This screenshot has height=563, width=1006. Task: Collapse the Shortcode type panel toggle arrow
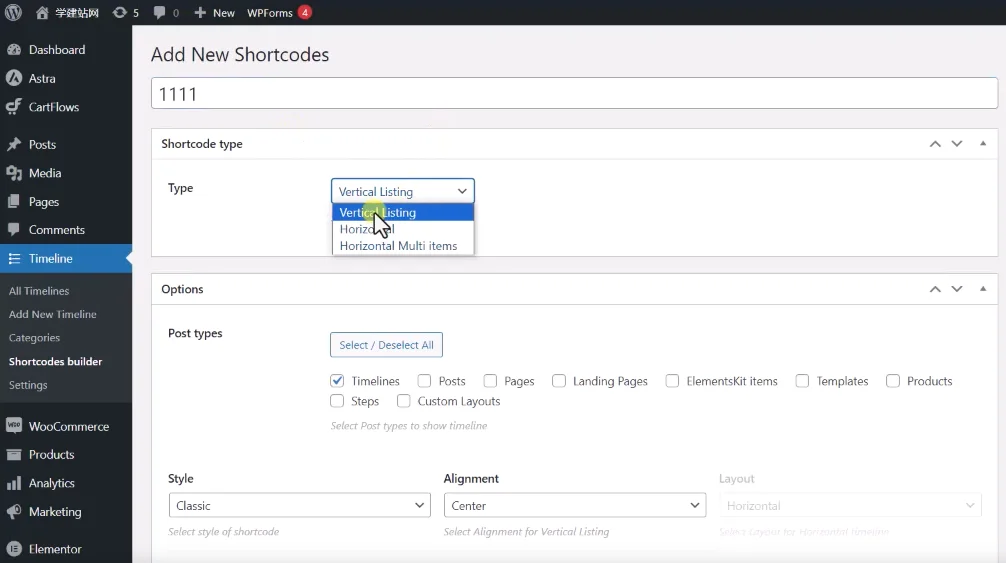point(983,144)
